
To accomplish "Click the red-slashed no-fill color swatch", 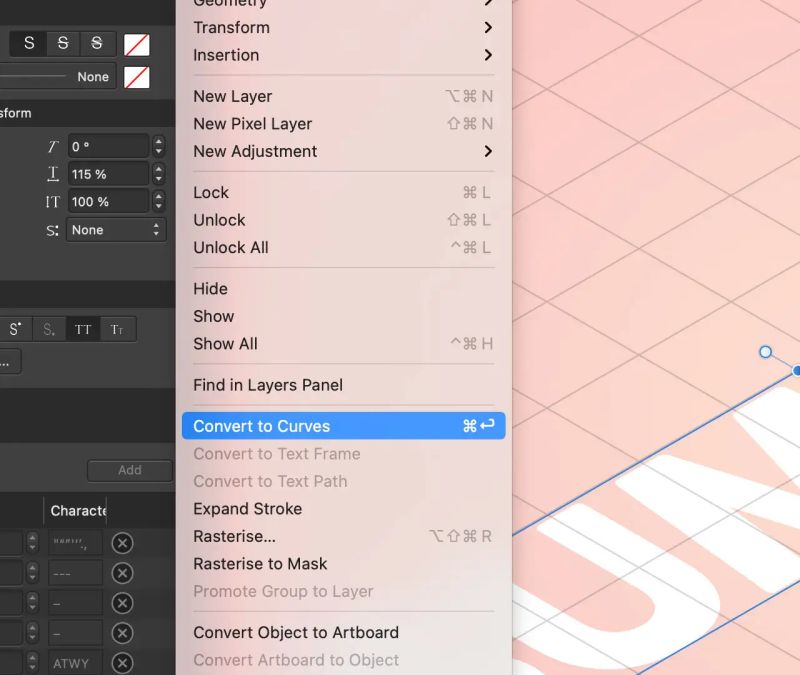I will 137,44.
